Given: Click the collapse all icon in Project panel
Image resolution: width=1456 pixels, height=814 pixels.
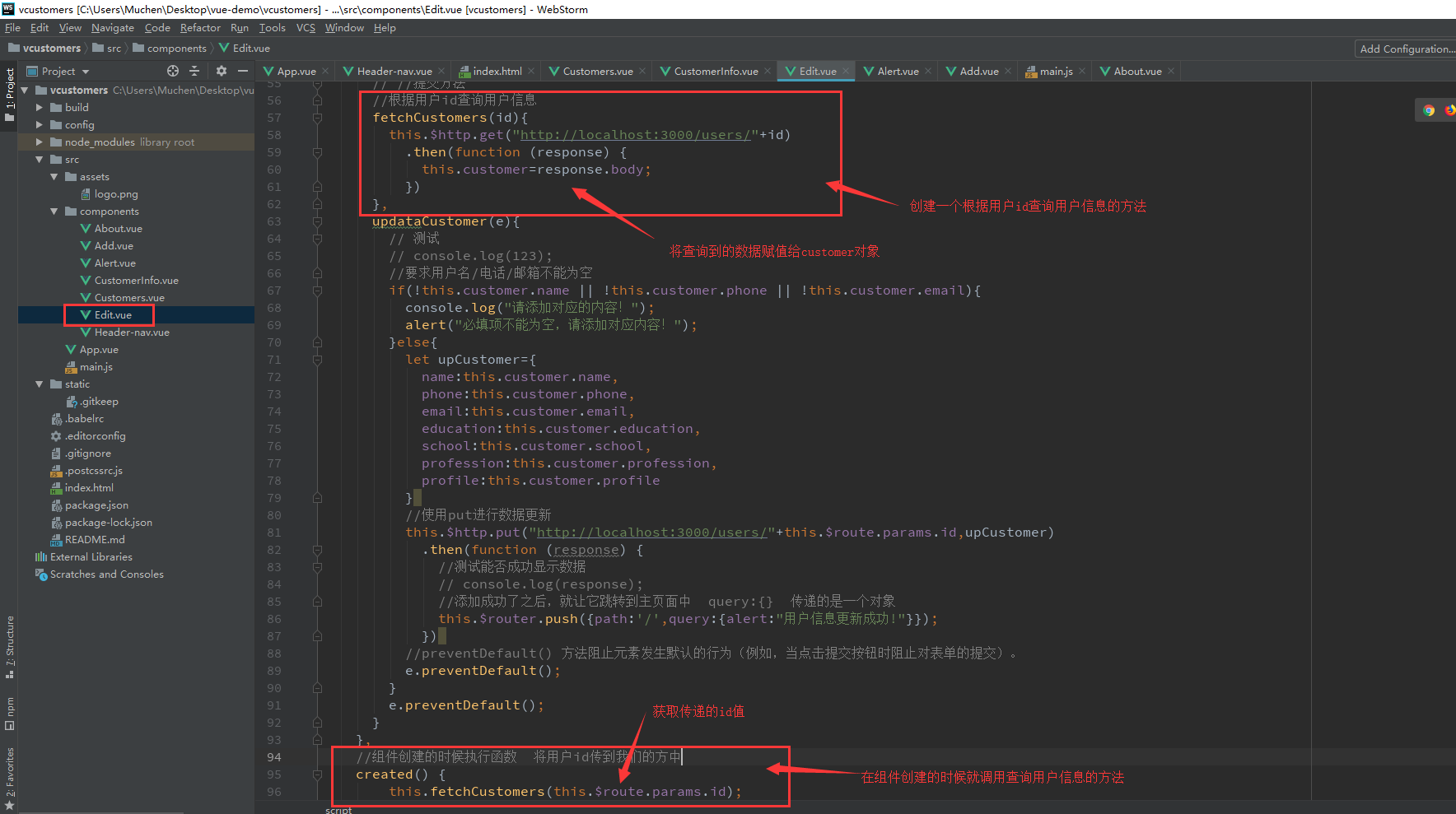Looking at the screenshot, I should click(x=194, y=72).
